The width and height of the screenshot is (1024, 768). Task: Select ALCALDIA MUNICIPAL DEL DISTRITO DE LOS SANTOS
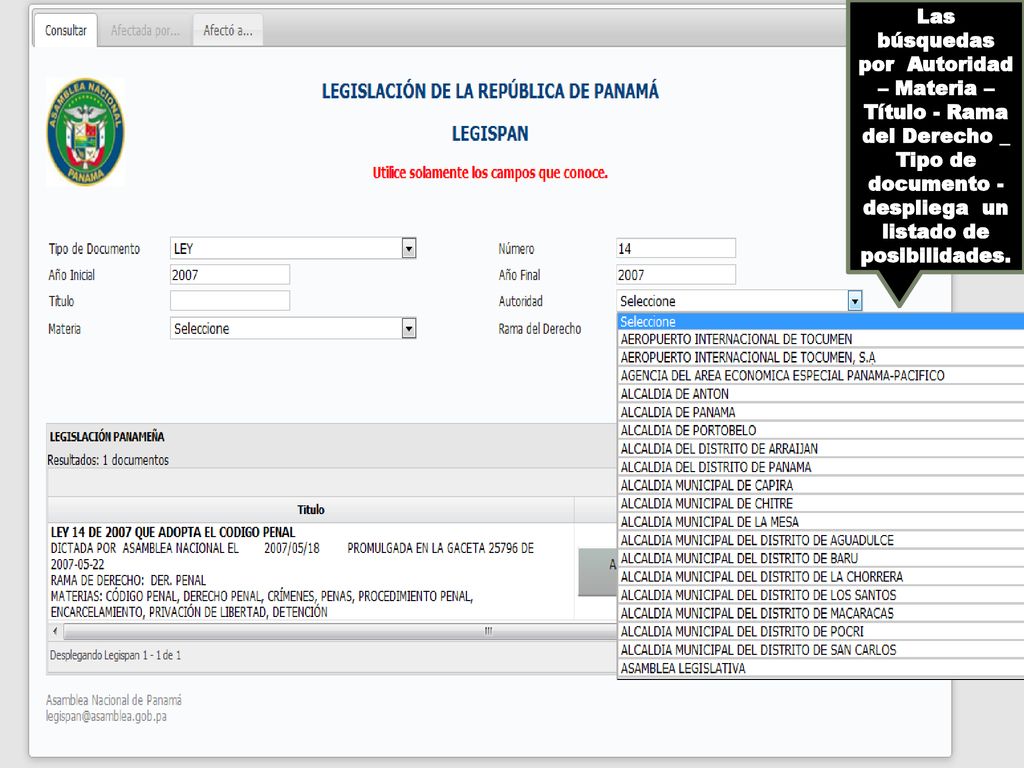click(821, 595)
